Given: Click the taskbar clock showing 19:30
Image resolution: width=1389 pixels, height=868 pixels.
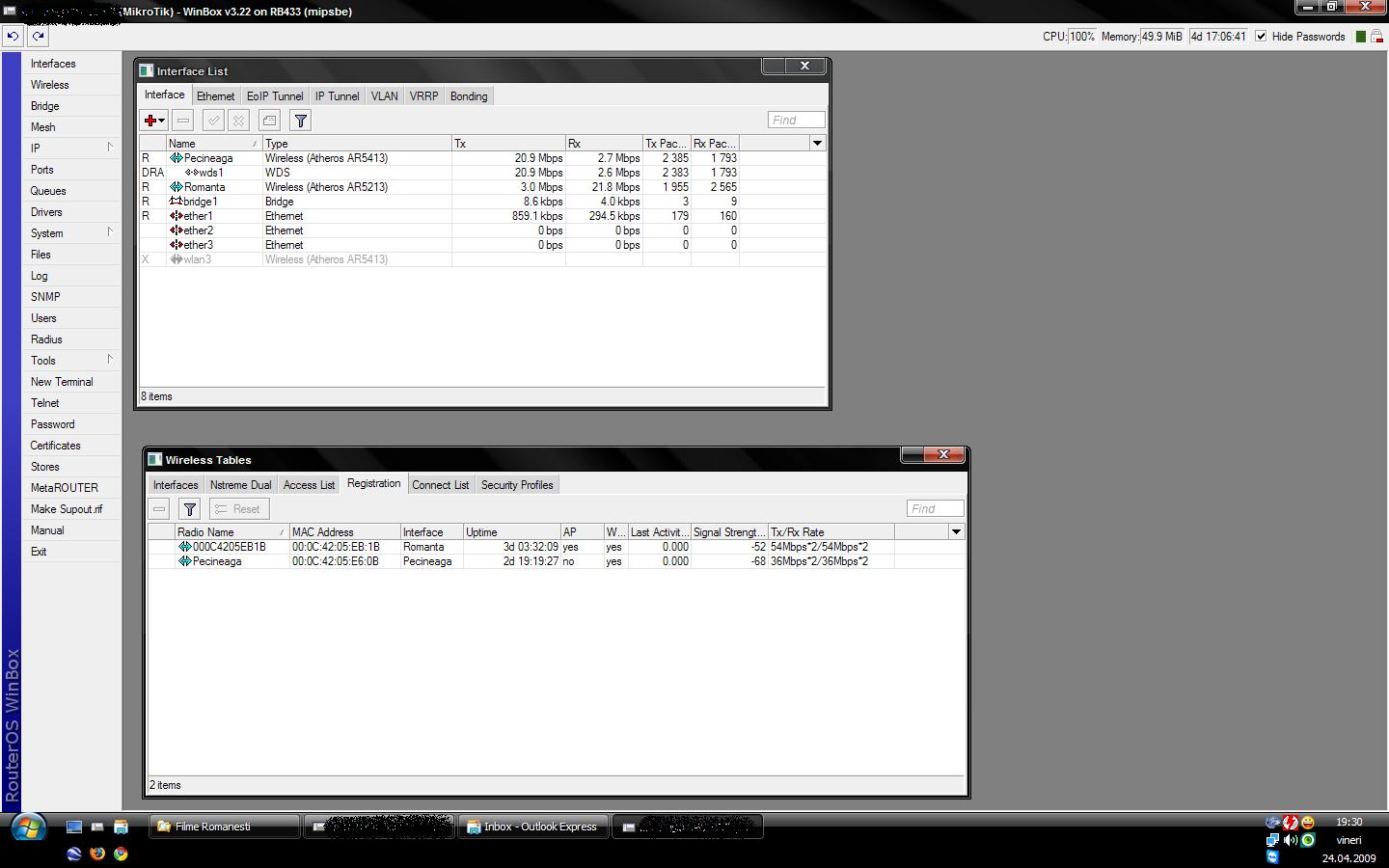Looking at the screenshot, I should (x=1348, y=823).
